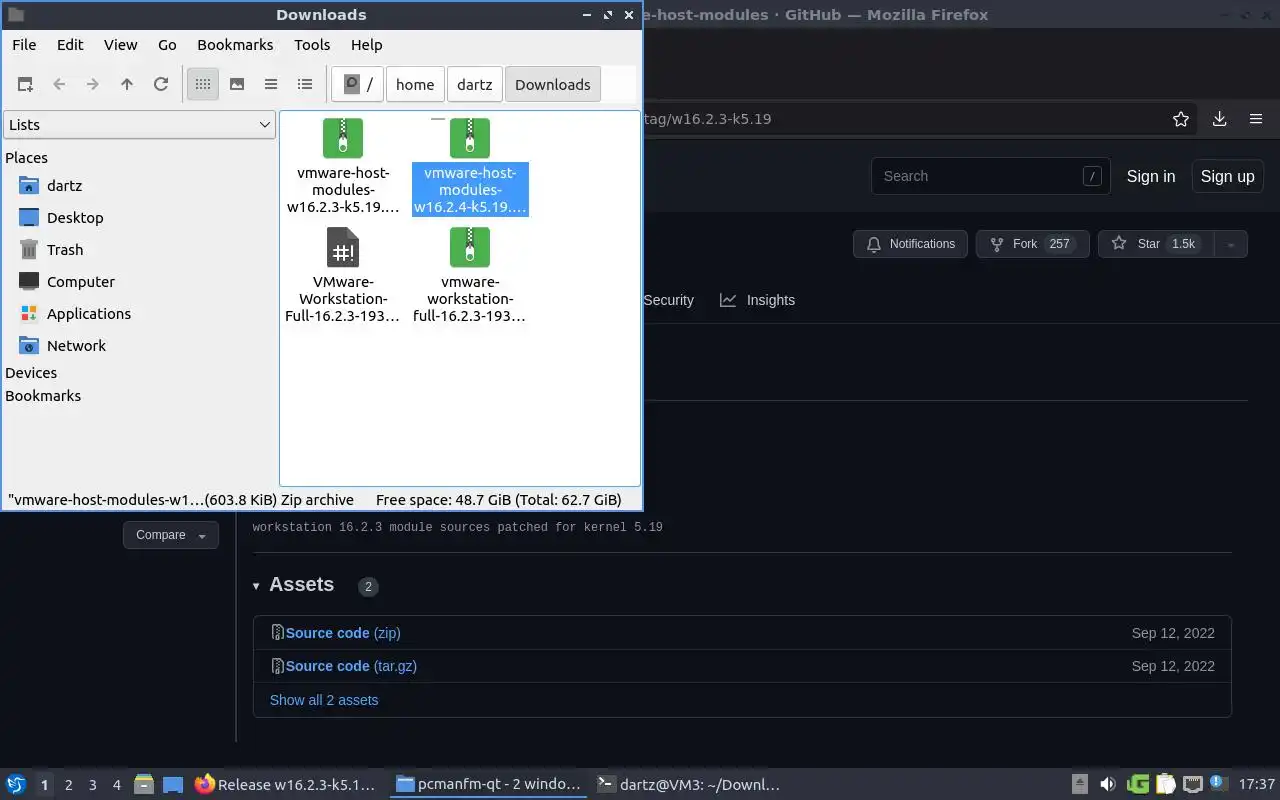The width and height of the screenshot is (1280, 800).
Task: Open the File menu
Action: point(24,45)
